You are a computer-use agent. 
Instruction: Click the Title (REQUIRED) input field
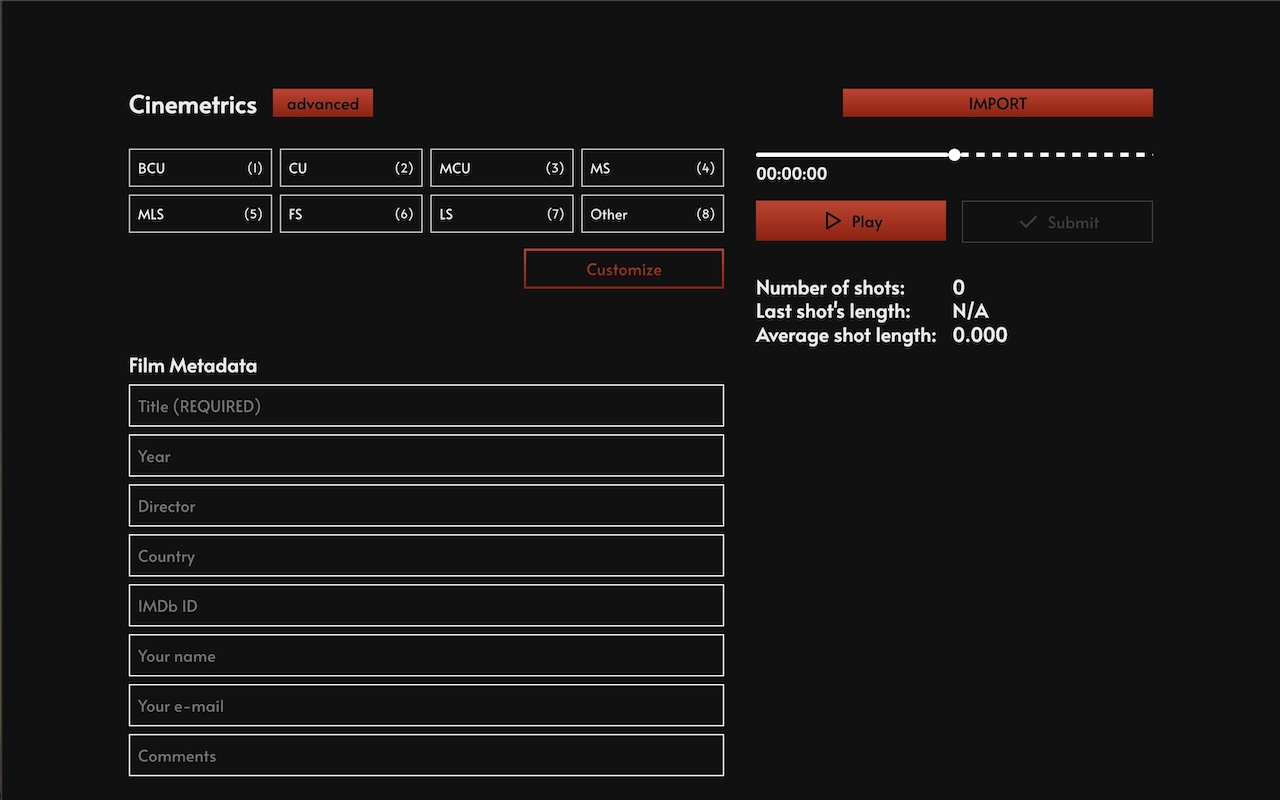tap(426, 405)
